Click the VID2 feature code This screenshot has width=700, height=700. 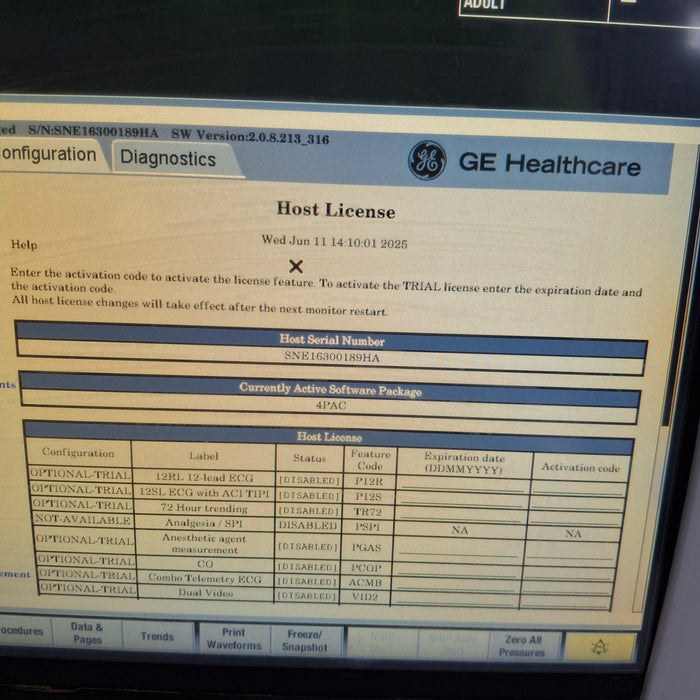pyautogui.click(x=365, y=596)
